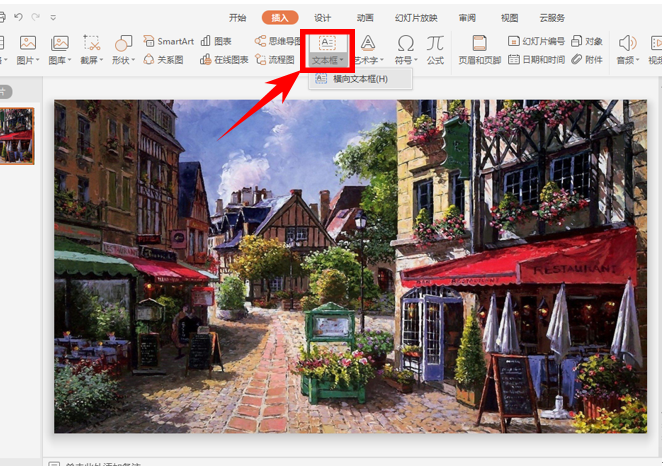Screen dimensions: 663x468
Task: Open the 图库 gallery icon
Action: 60,43
